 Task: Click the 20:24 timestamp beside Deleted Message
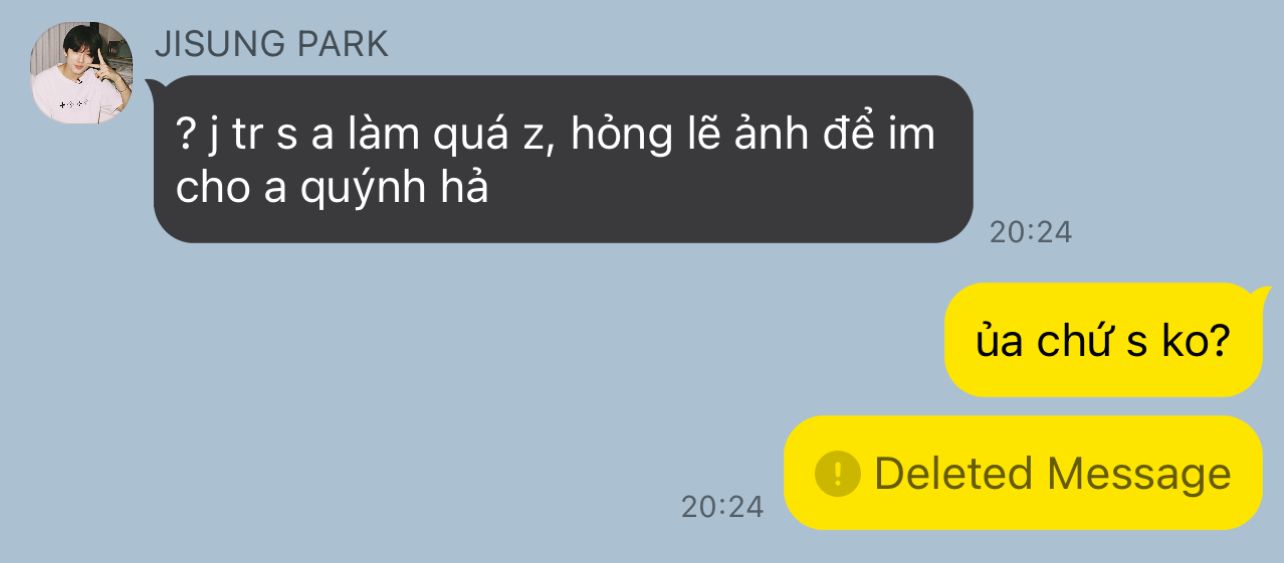(722, 507)
